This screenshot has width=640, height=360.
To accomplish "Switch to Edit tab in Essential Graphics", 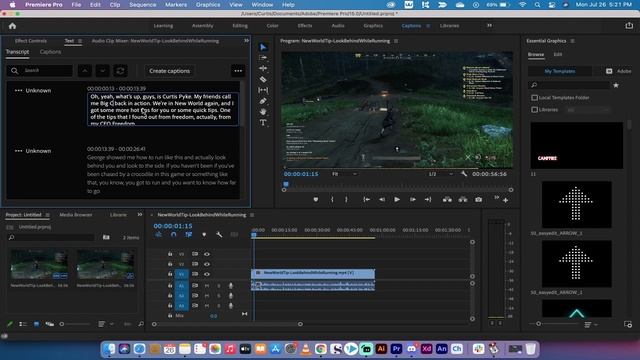I will point(558,54).
